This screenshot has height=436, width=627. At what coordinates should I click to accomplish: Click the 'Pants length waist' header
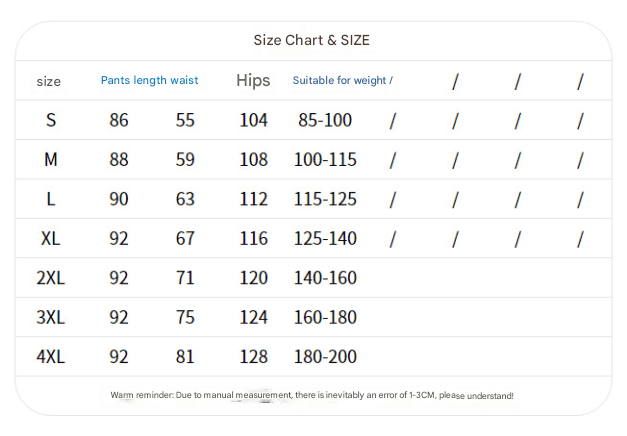(149, 81)
